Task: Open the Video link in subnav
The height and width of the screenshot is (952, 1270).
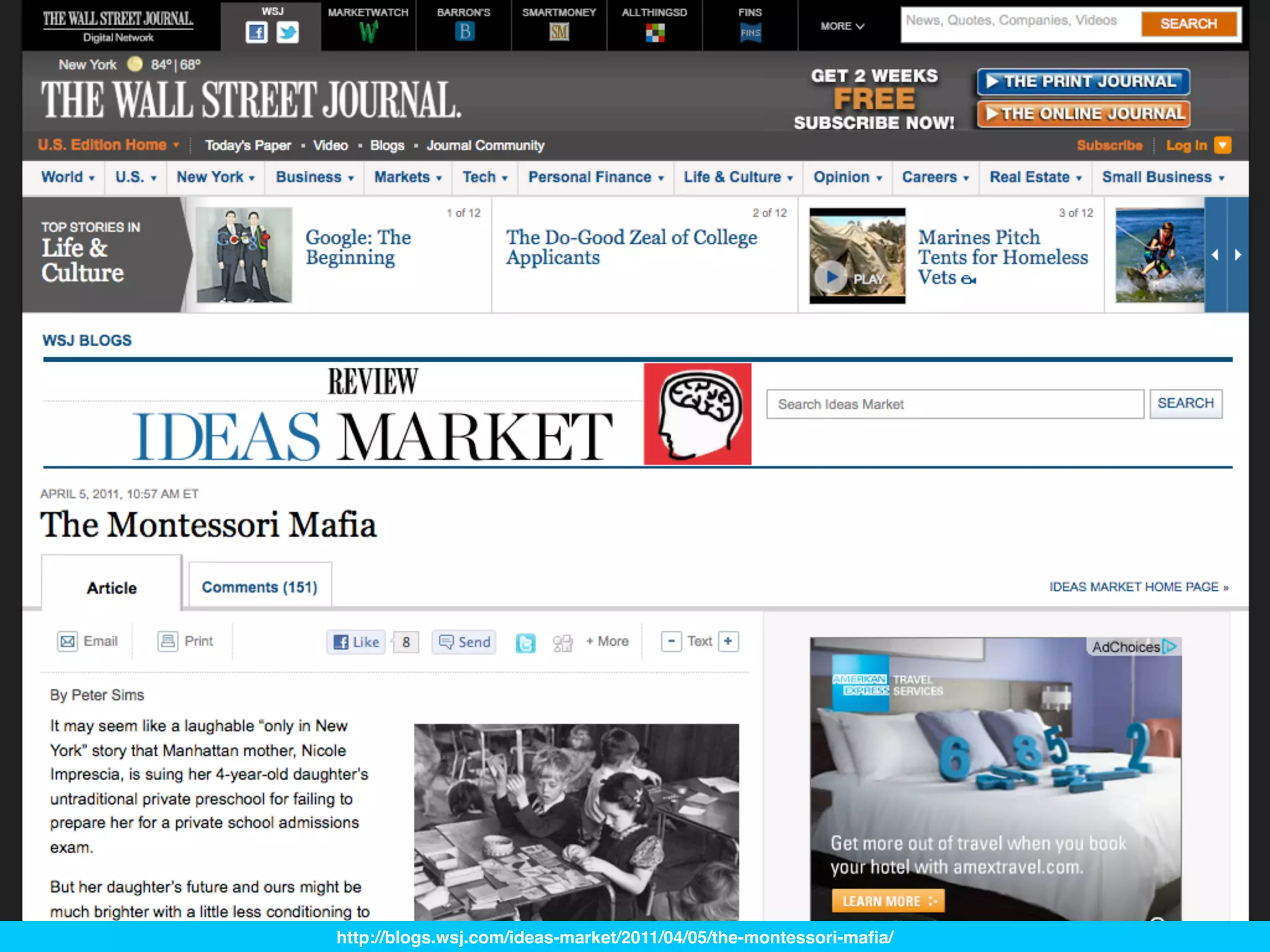Action: click(331, 146)
